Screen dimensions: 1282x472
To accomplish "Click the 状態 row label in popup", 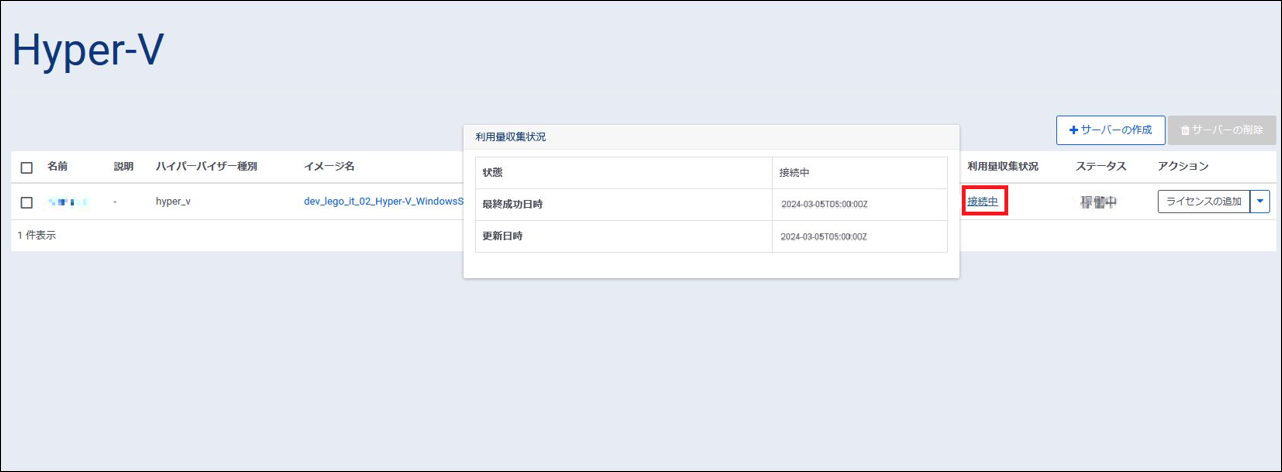I will (x=493, y=173).
